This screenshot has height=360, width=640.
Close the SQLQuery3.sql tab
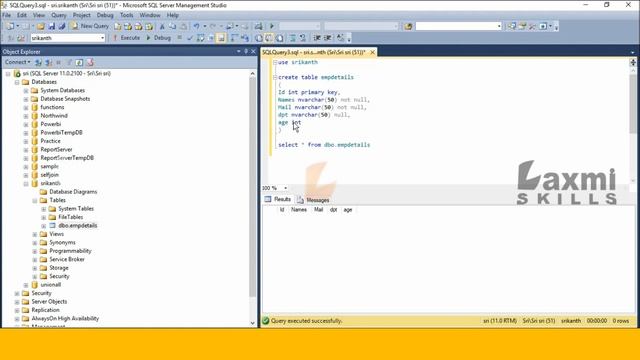(x=372, y=52)
